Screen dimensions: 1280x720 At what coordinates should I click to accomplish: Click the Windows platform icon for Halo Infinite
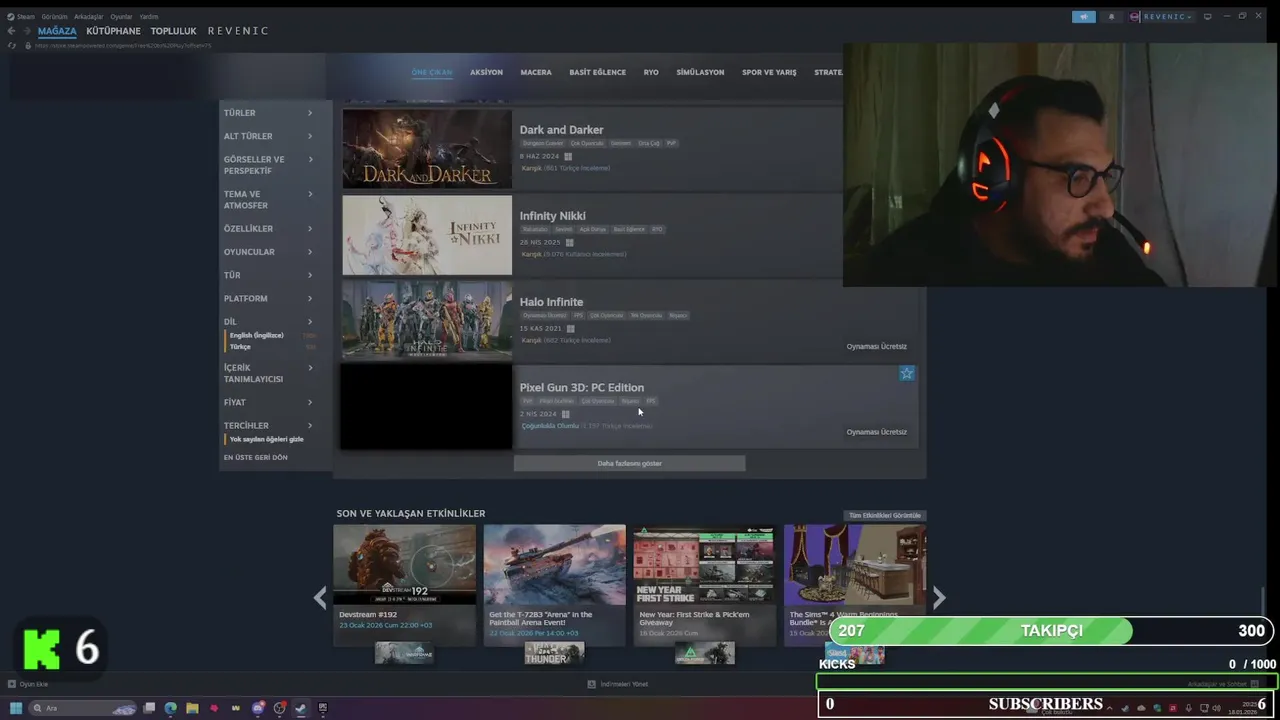tap(571, 329)
